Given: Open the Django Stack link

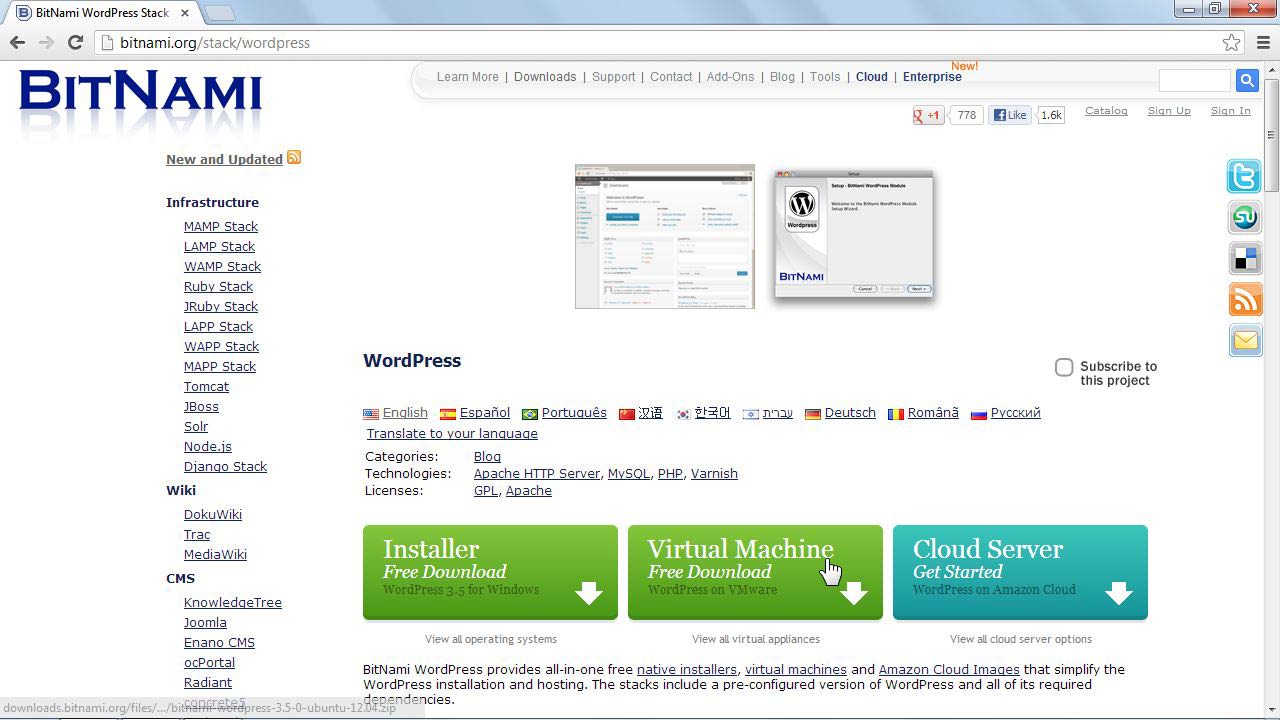Looking at the screenshot, I should coord(225,466).
